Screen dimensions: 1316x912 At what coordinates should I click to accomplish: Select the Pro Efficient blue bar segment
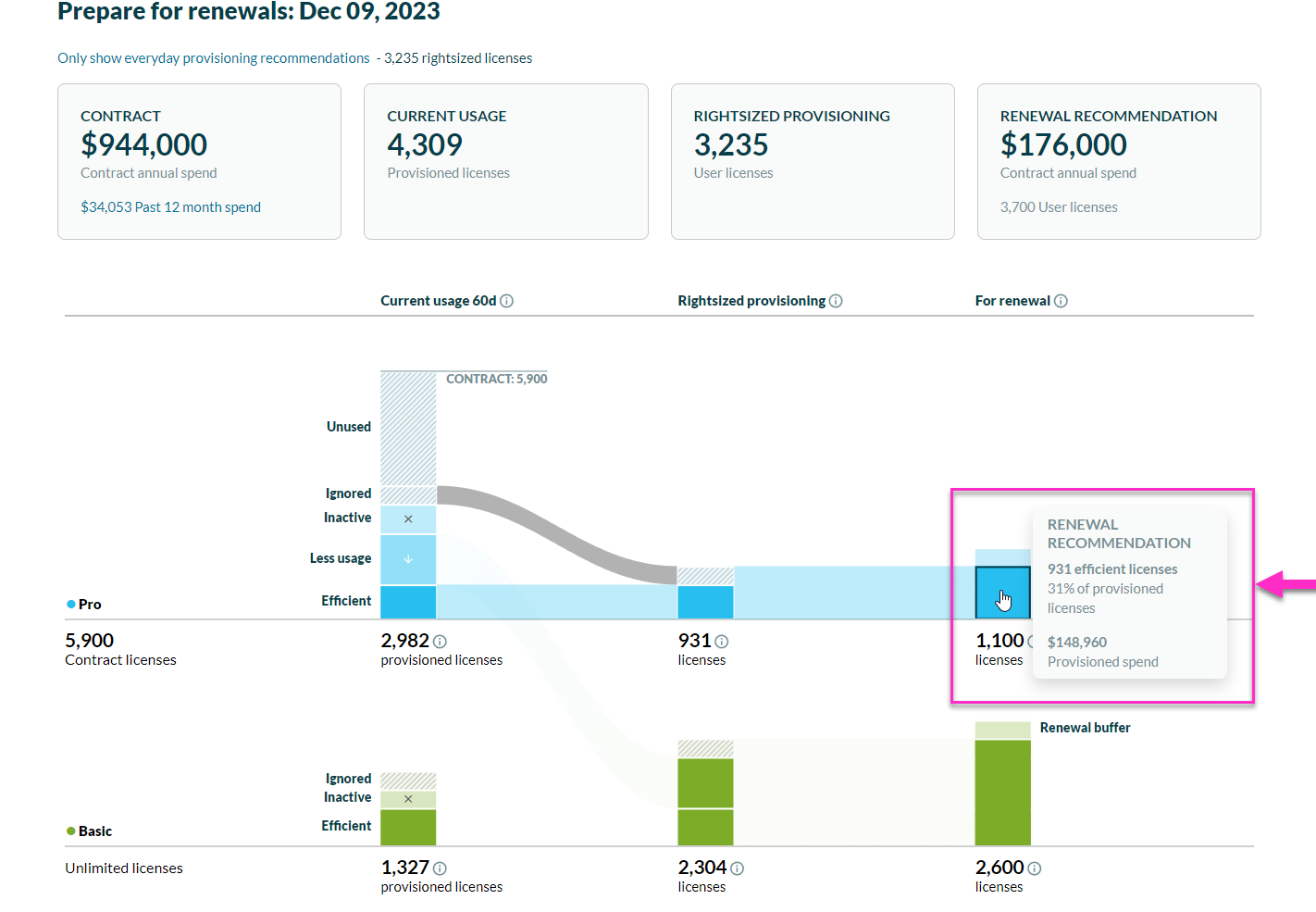(x=408, y=602)
